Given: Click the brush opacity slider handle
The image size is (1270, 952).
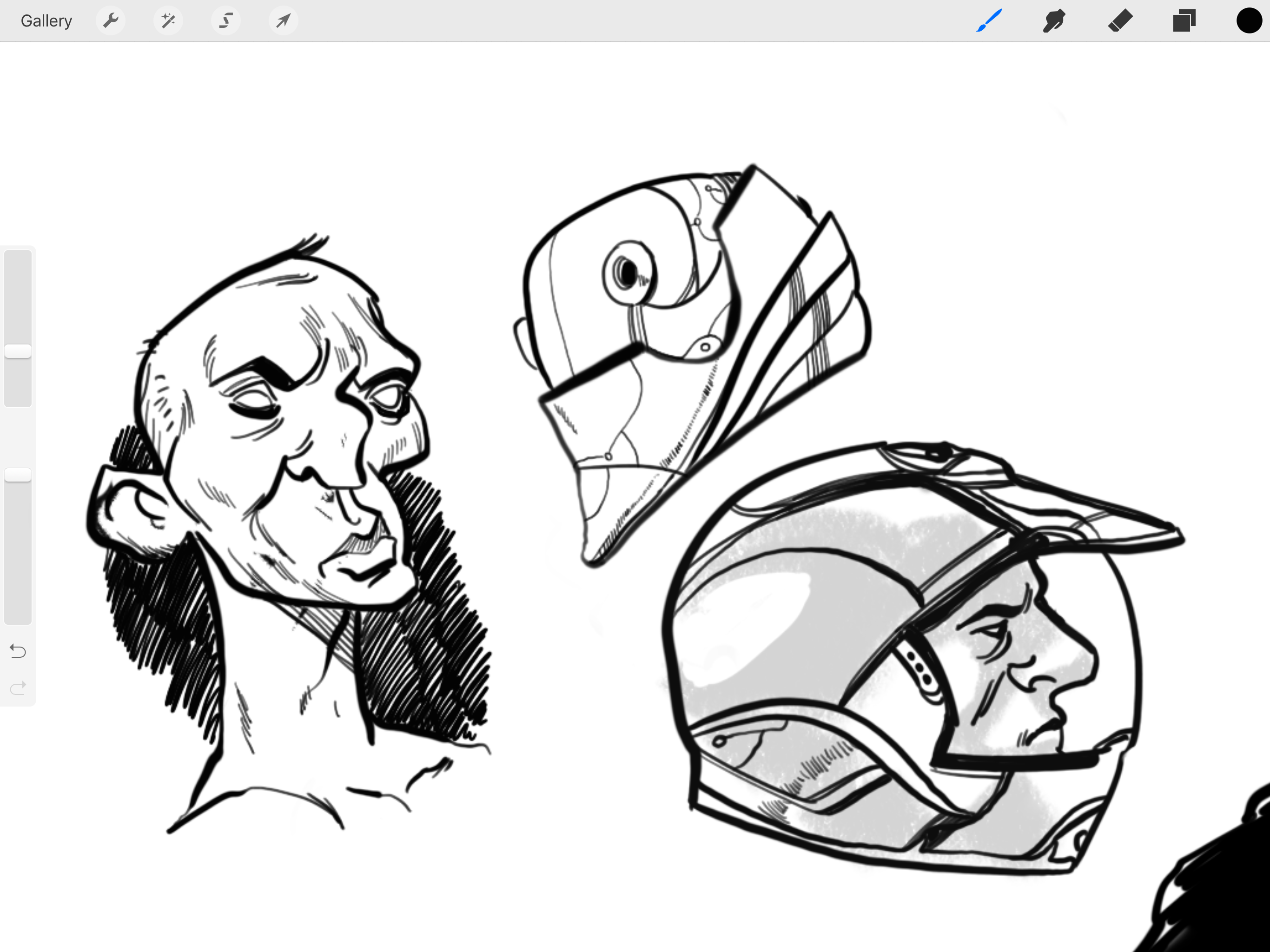Looking at the screenshot, I should [x=18, y=475].
